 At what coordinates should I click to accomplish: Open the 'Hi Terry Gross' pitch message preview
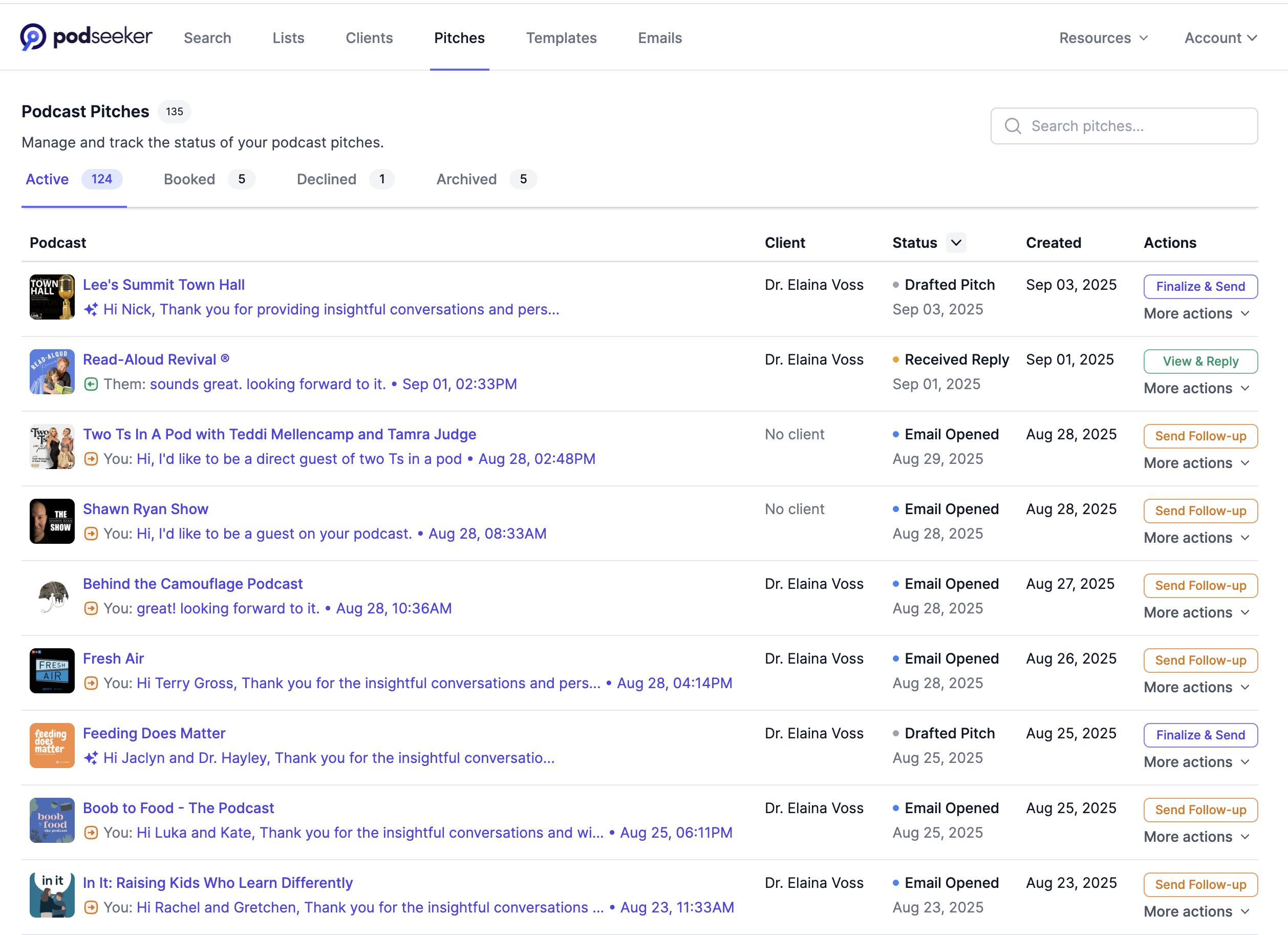(369, 684)
